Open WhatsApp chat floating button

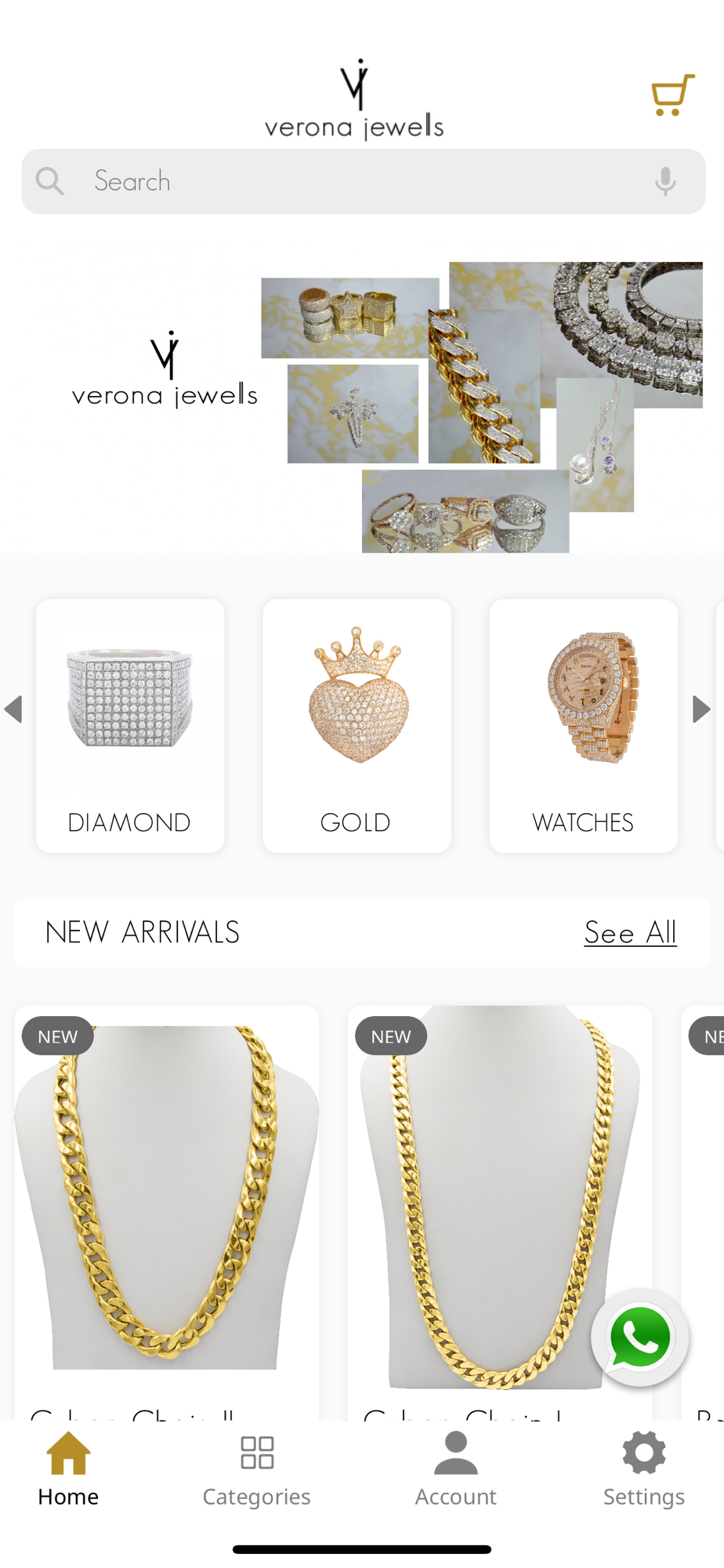click(640, 1338)
